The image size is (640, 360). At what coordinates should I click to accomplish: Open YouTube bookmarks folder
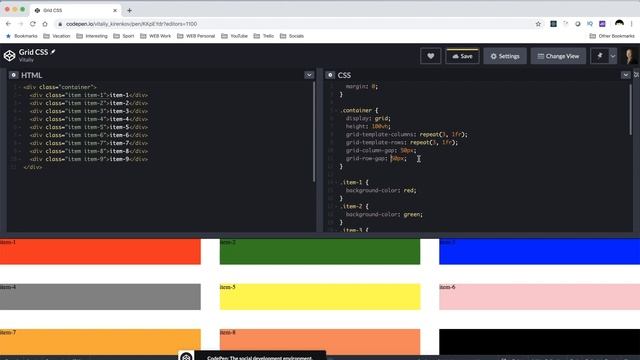(x=234, y=36)
